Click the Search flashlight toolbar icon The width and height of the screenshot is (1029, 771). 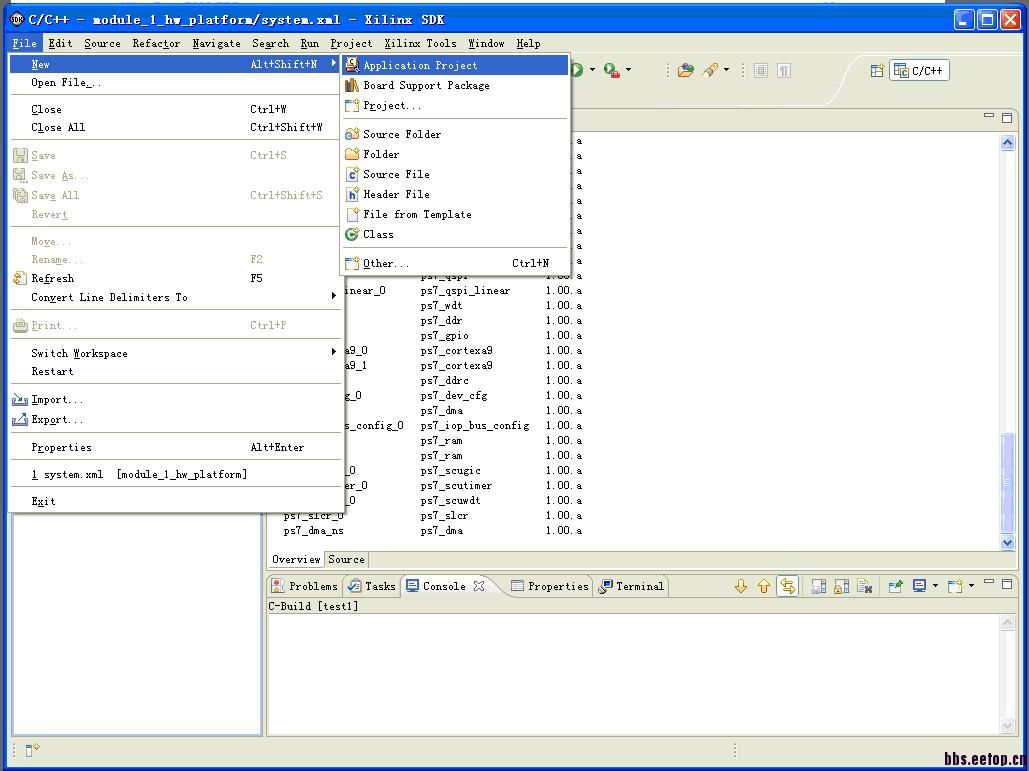click(x=709, y=70)
